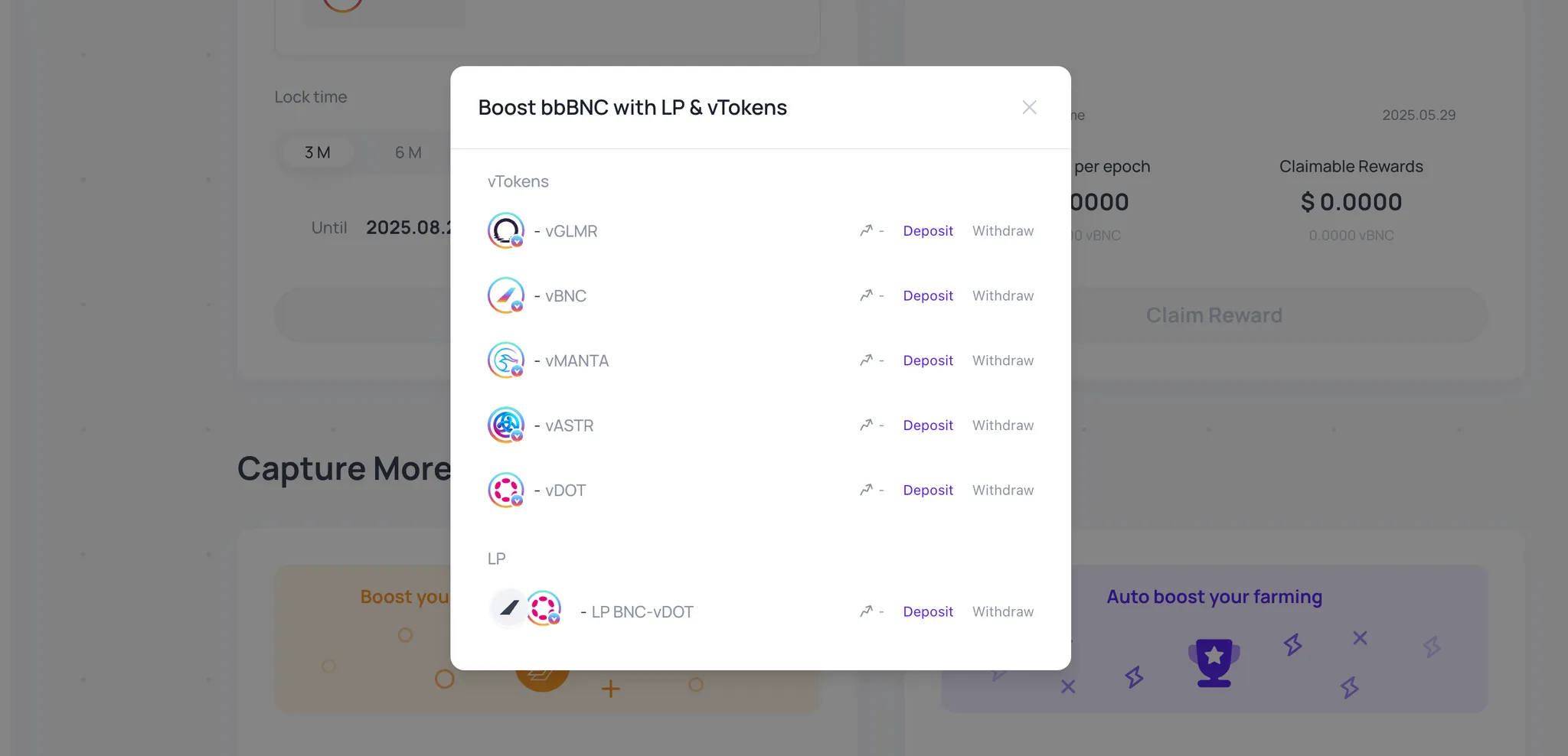Click the vGLMR token icon
Image resolution: width=1568 pixels, height=756 pixels.
pyautogui.click(x=506, y=230)
